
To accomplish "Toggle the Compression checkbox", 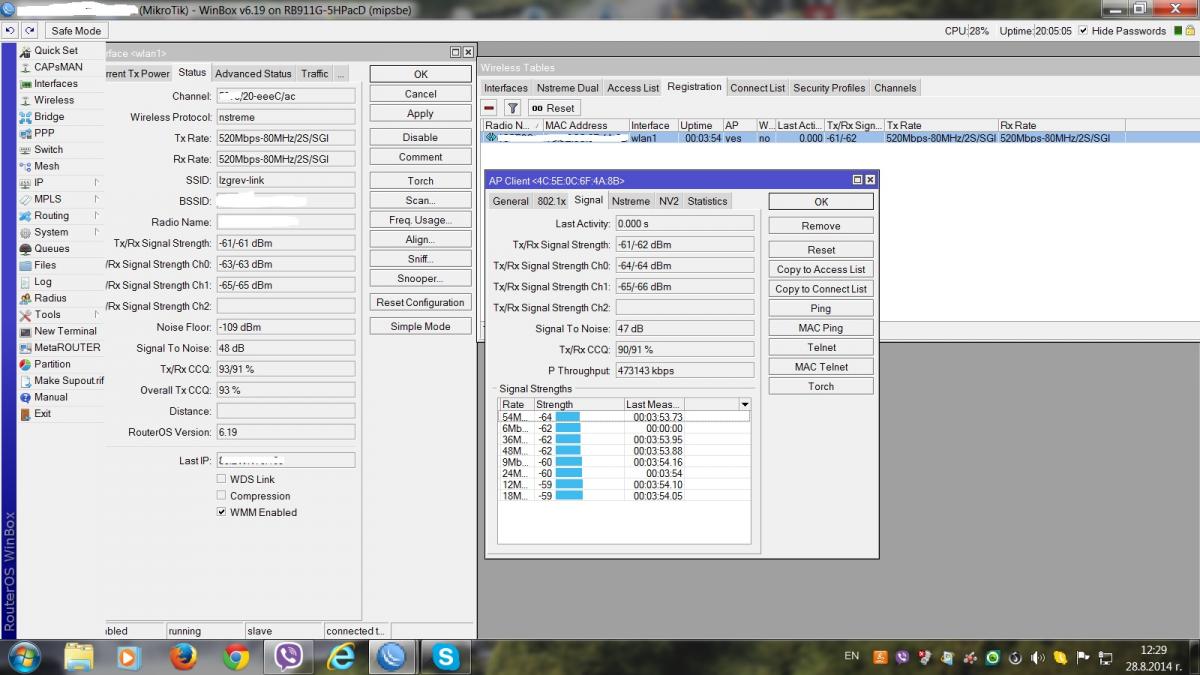I will (222, 496).
